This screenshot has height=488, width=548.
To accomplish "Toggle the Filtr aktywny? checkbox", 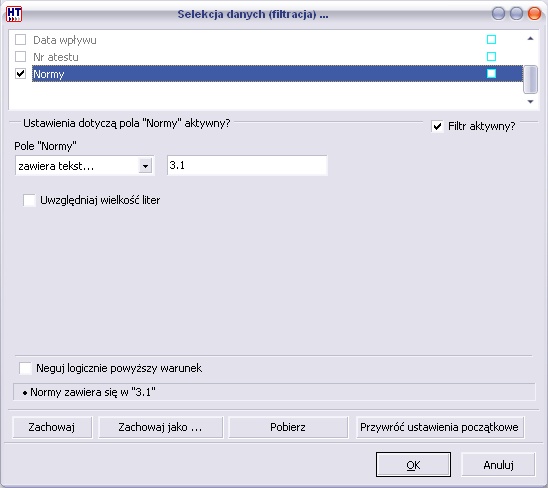I will pos(437,126).
